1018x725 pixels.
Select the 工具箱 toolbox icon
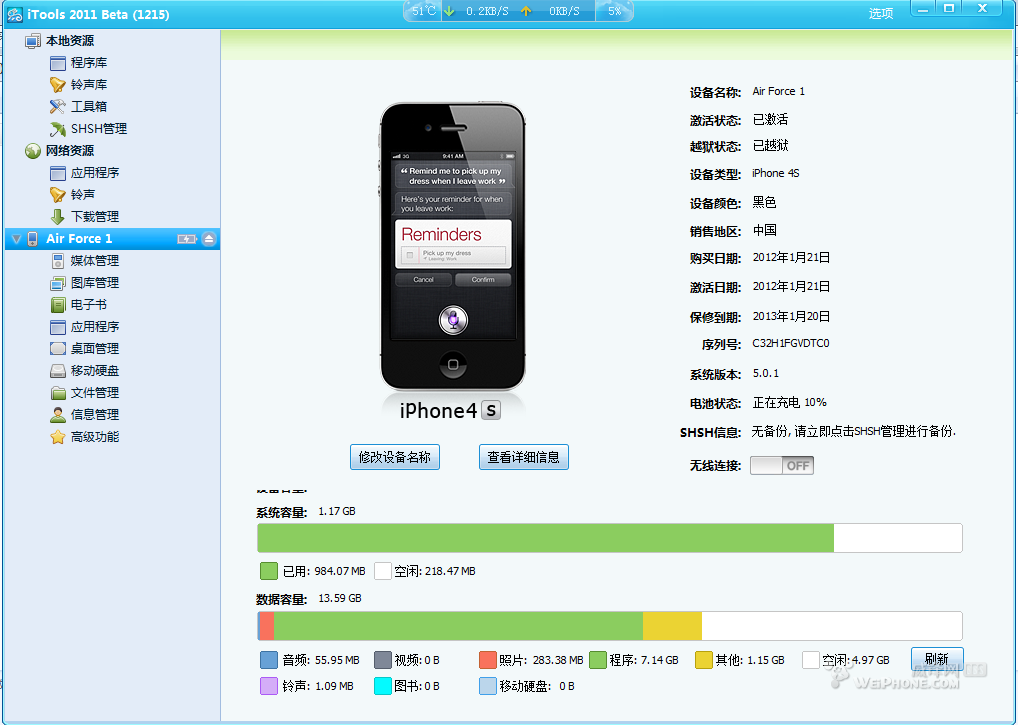[58, 107]
